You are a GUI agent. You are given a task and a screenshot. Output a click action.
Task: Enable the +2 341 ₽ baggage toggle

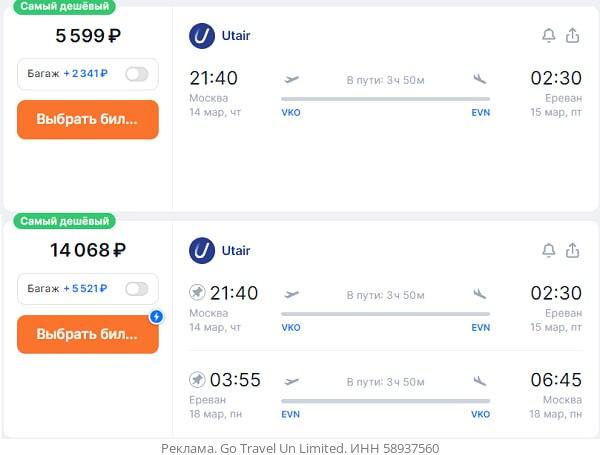tap(136, 74)
